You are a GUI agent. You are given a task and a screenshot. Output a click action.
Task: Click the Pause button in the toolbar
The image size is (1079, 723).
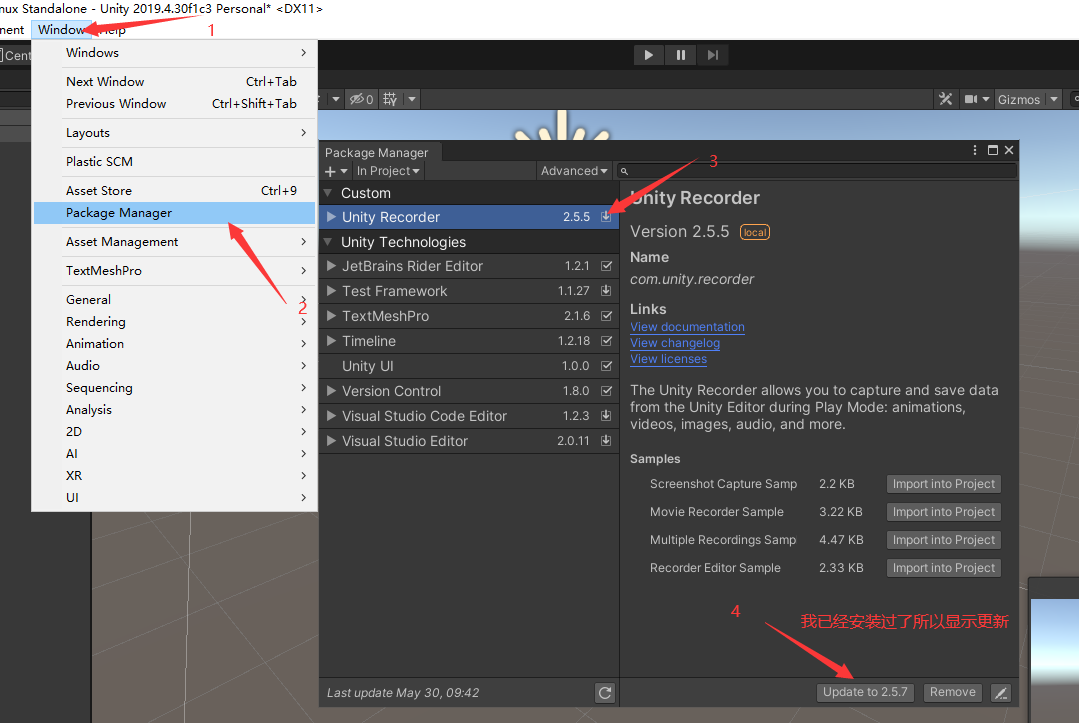pos(680,55)
